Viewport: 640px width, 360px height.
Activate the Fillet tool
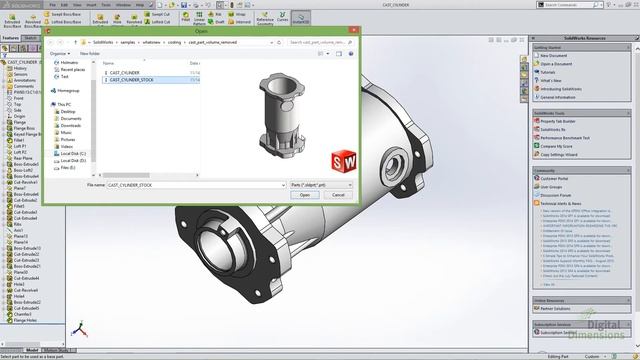click(x=186, y=17)
